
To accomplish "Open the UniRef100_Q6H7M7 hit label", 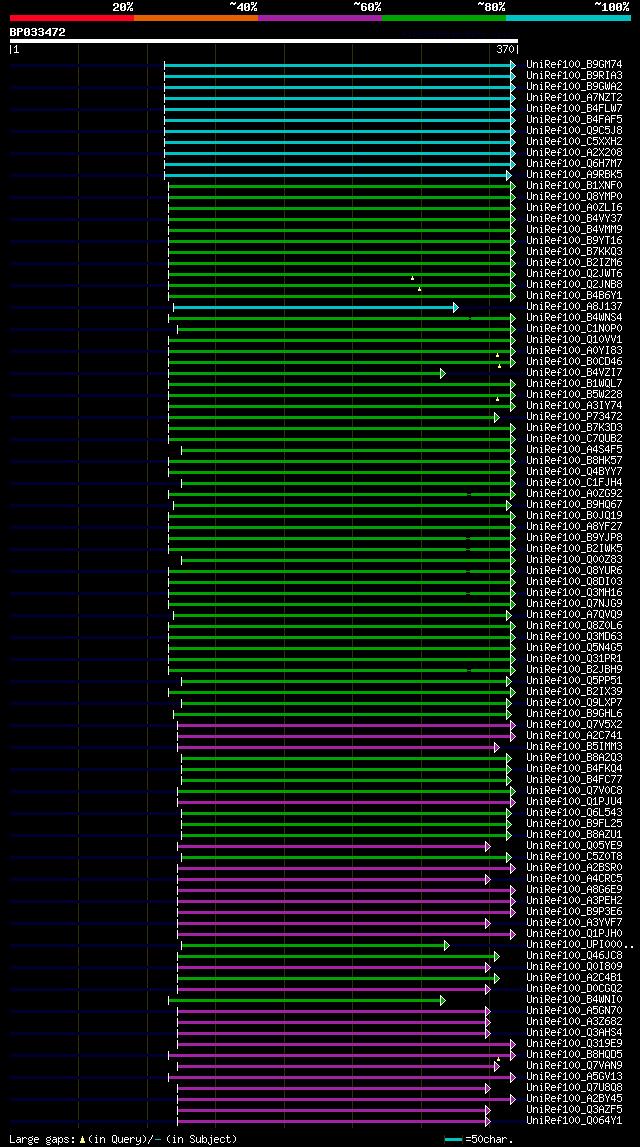I will [x=574, y=163].
